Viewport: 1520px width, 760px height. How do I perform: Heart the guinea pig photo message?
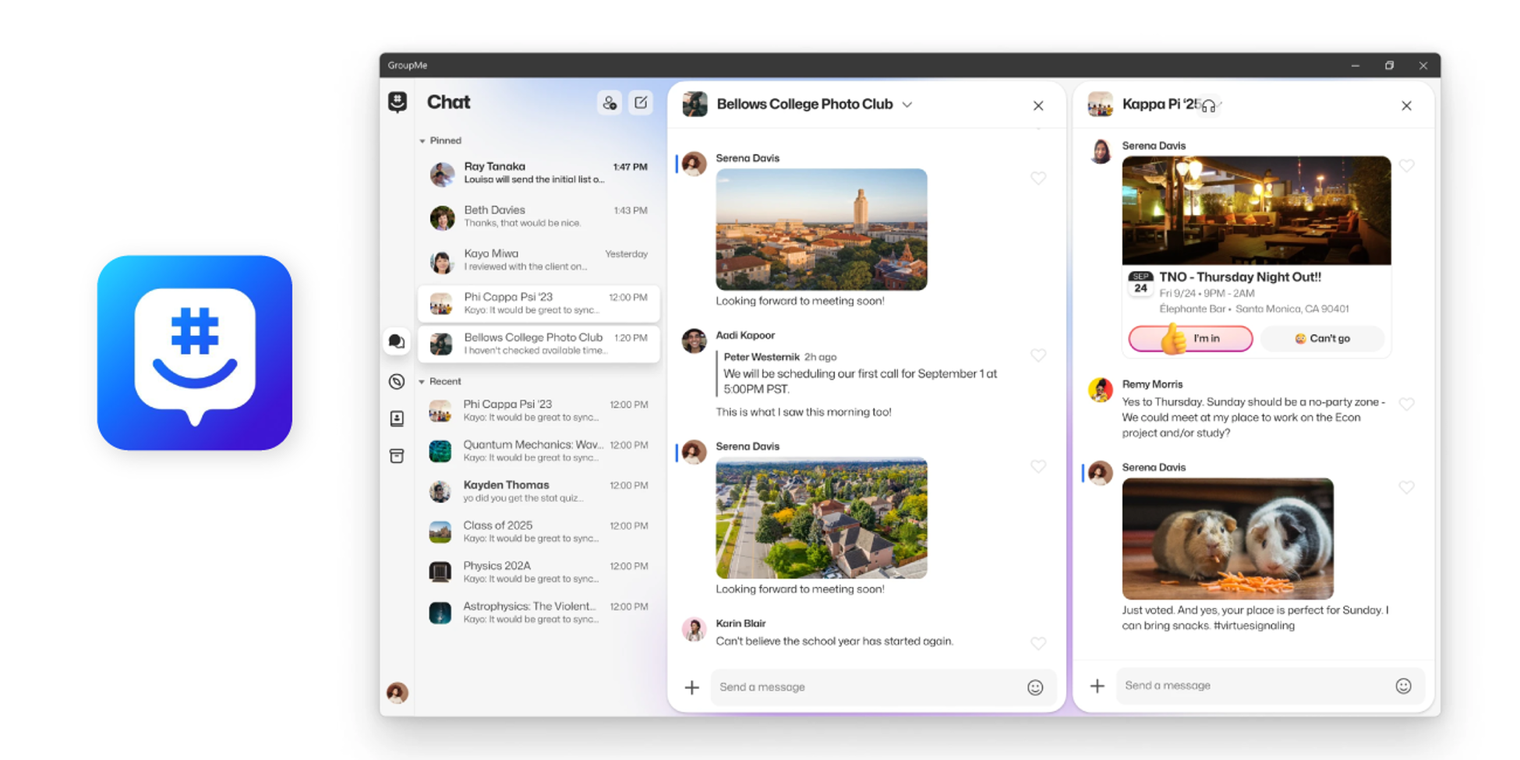1406,487
